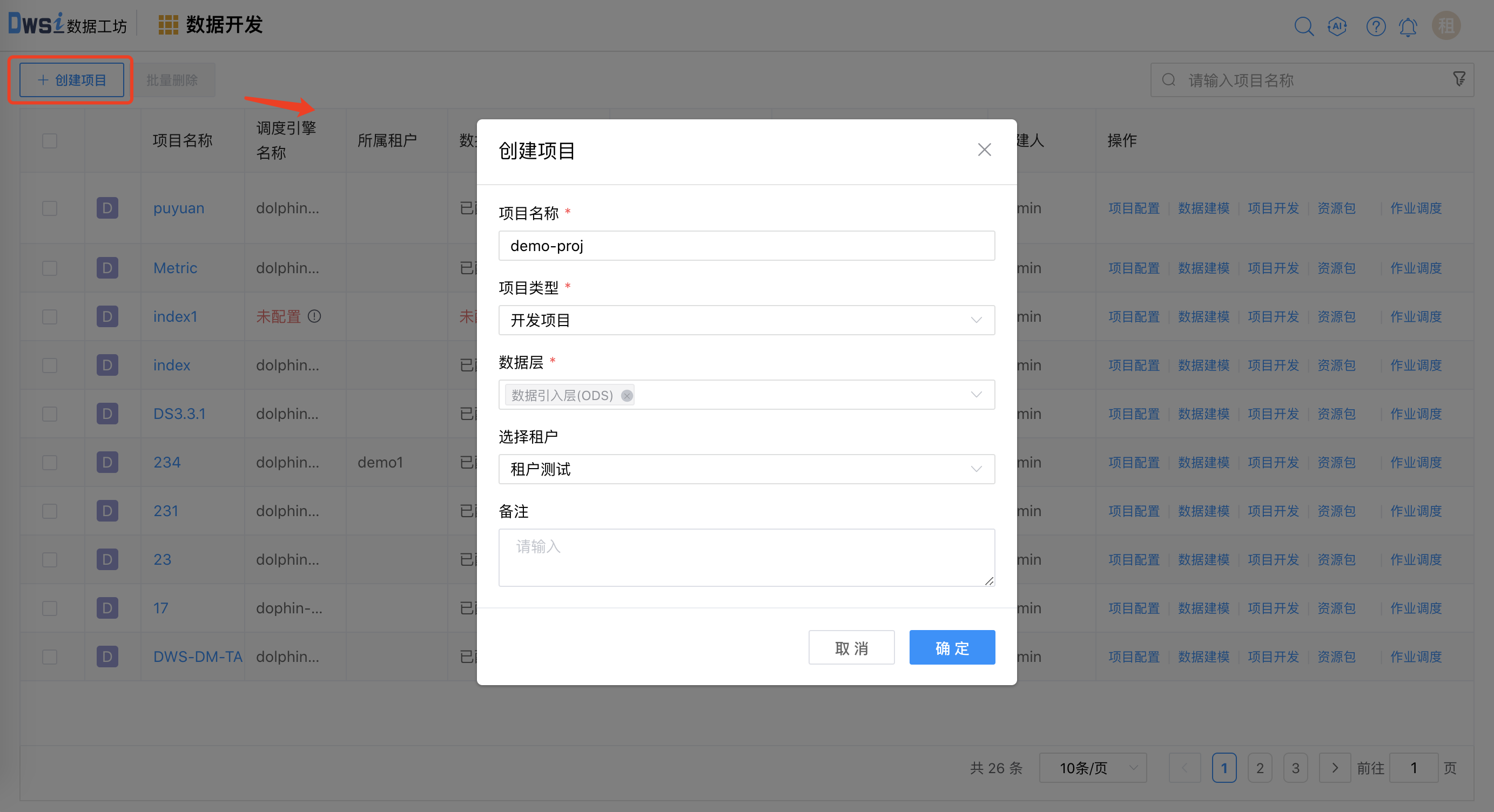Open the 选择租户 dropdown

coord(746,469)
